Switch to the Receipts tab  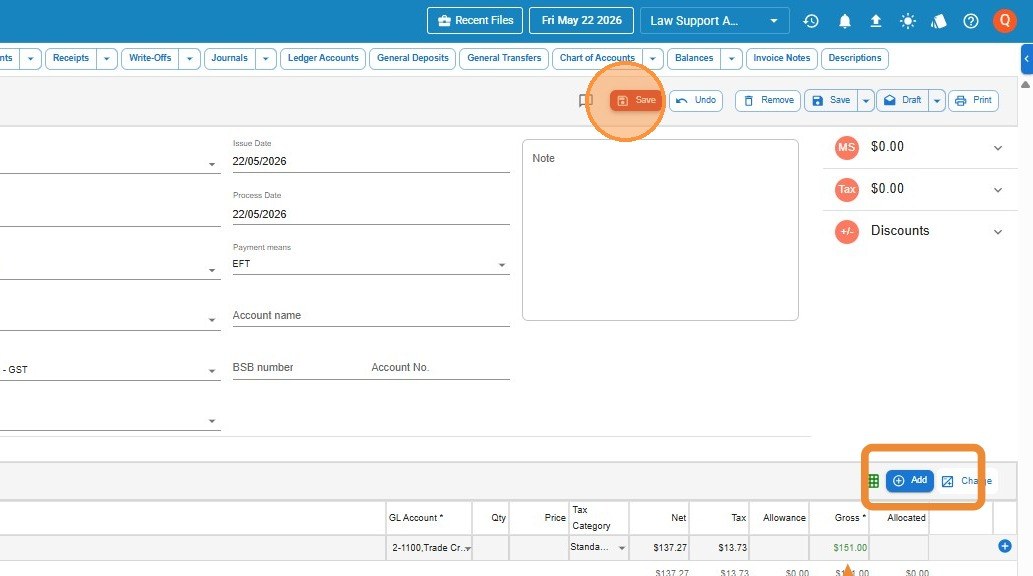click(70, 58)
